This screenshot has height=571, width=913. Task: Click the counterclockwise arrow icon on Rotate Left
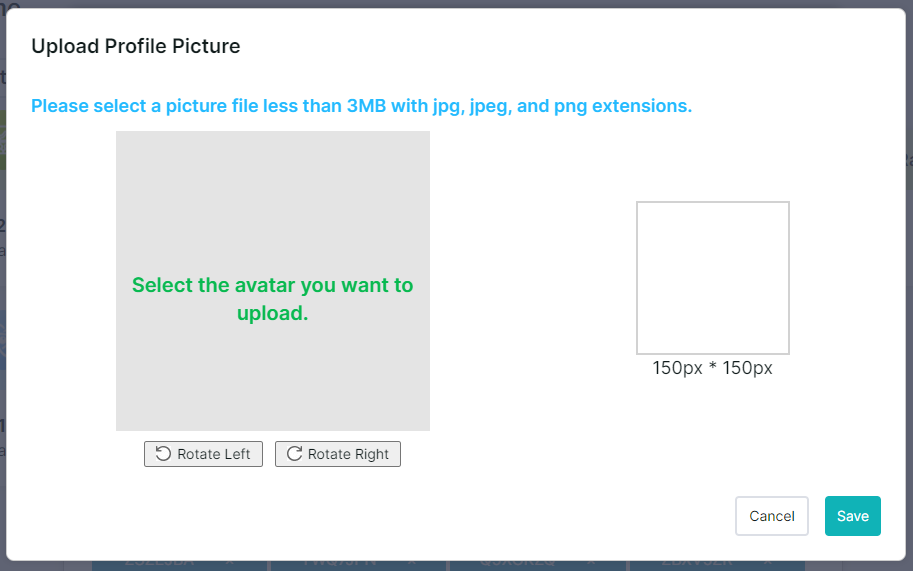(x=163, y=454)
